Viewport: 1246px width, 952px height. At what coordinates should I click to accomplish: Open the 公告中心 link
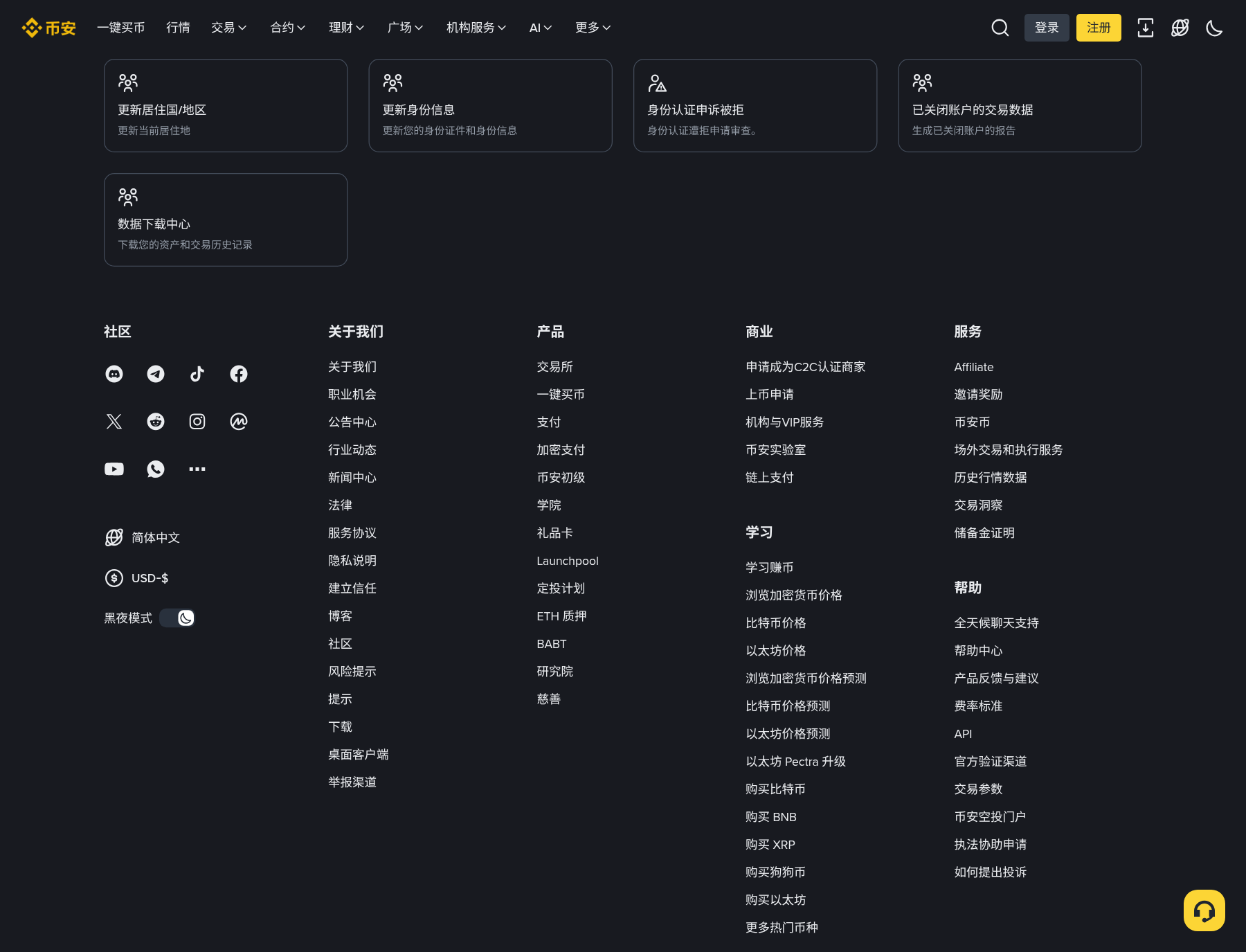pos(352,422)
